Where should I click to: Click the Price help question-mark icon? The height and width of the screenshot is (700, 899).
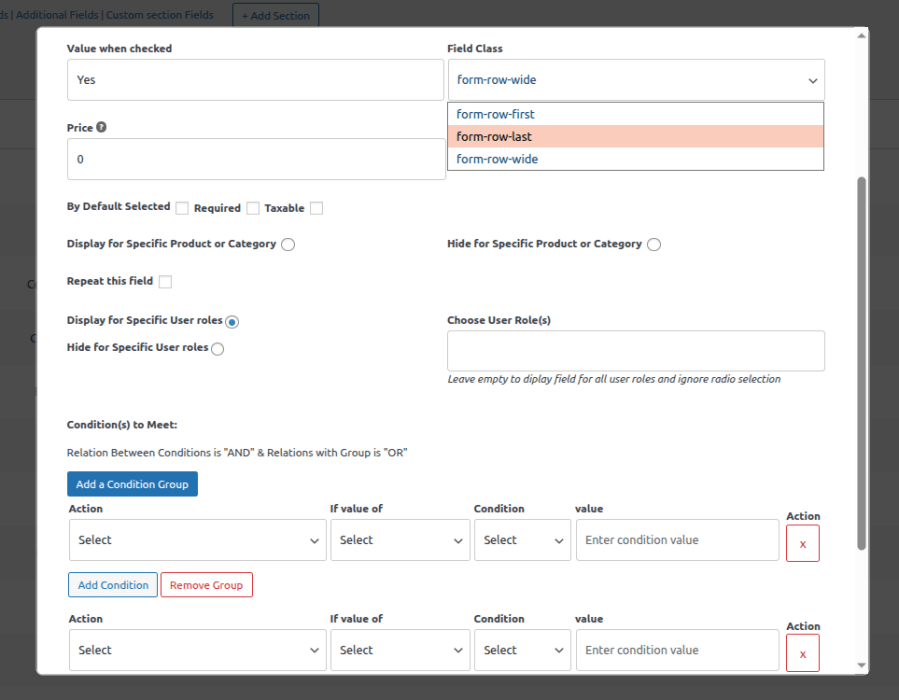(x=101, y=127)
